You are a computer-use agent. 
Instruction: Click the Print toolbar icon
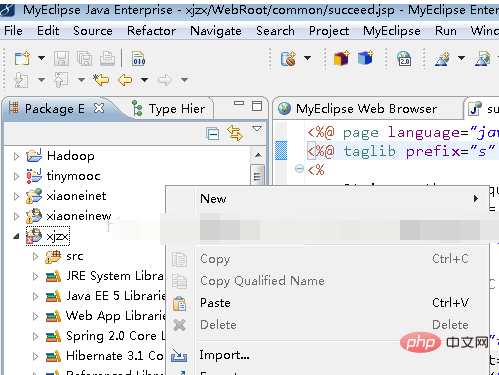107,59
